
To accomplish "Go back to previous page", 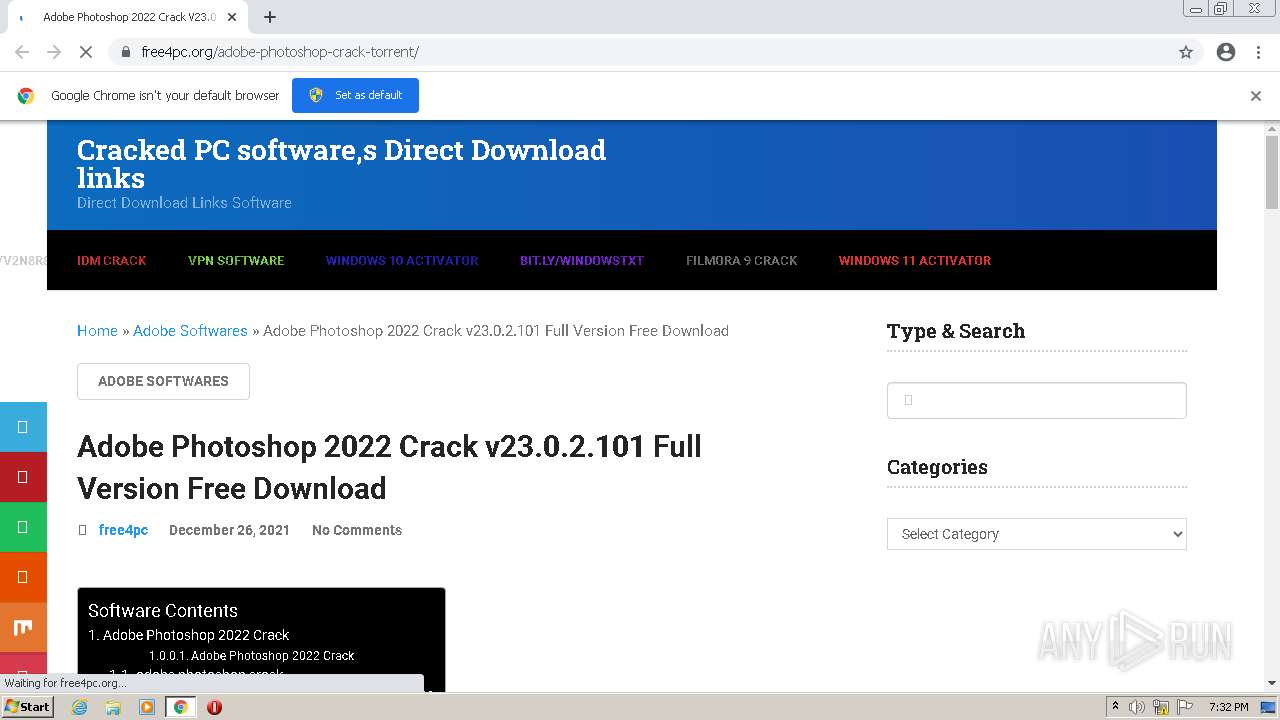I will tap(22, 52).
